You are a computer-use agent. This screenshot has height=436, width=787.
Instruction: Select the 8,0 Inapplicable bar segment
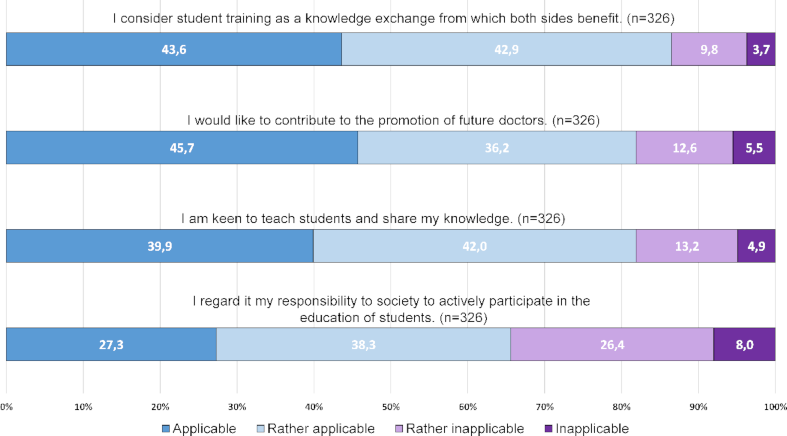coord(744,343)
